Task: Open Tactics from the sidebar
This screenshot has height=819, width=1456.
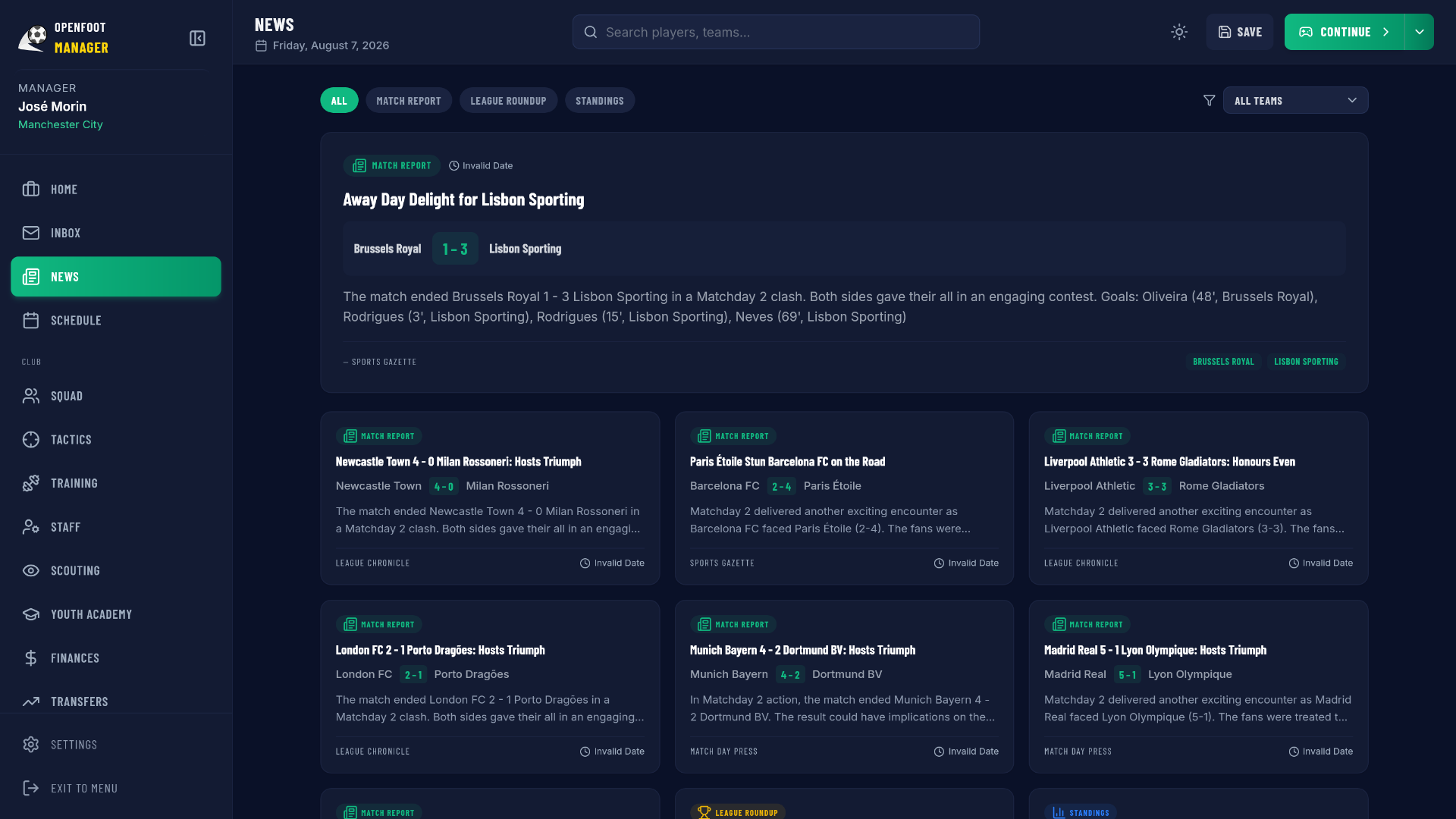Action: pyautogui.click(x=71, y=440)
